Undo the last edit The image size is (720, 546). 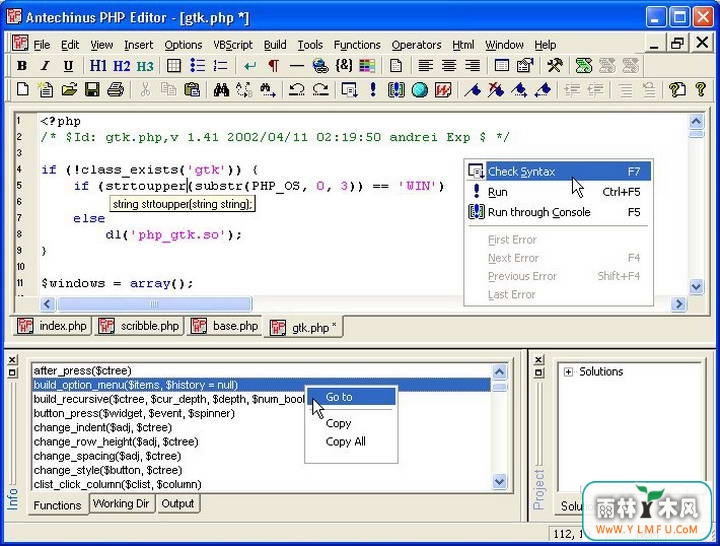297,89
